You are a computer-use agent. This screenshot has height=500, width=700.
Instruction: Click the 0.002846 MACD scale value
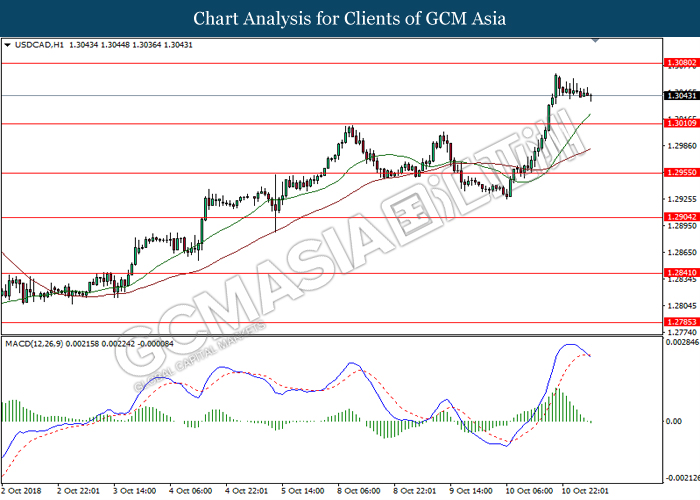coord(680,343)
